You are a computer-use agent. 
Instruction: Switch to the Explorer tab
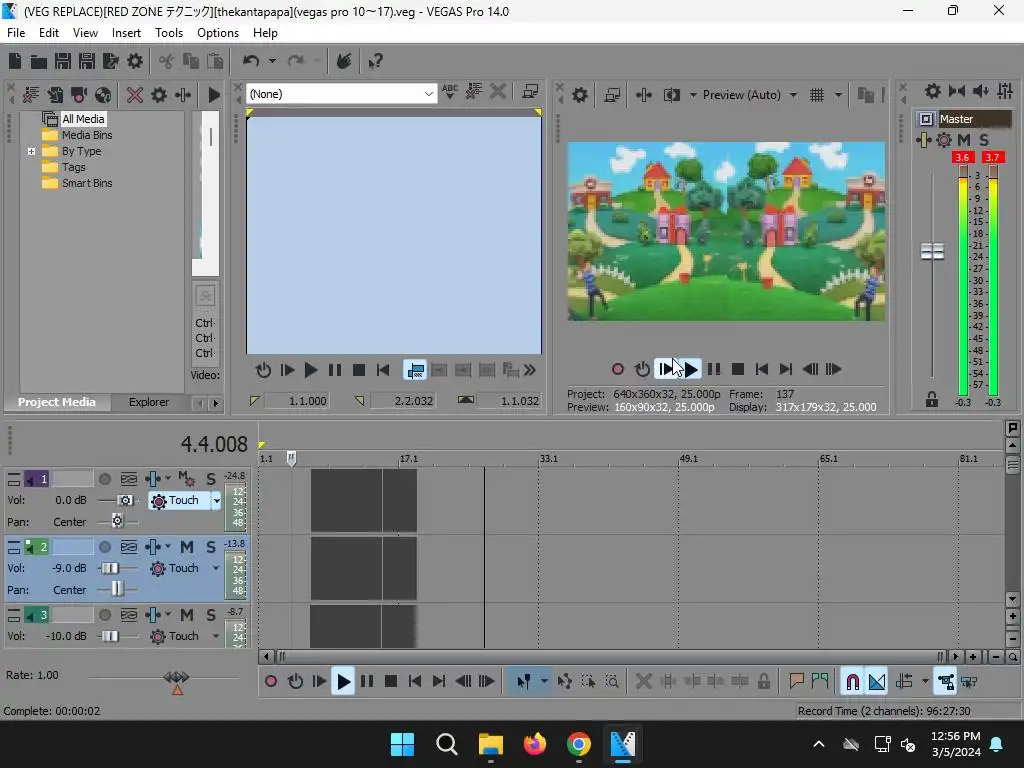149,402
